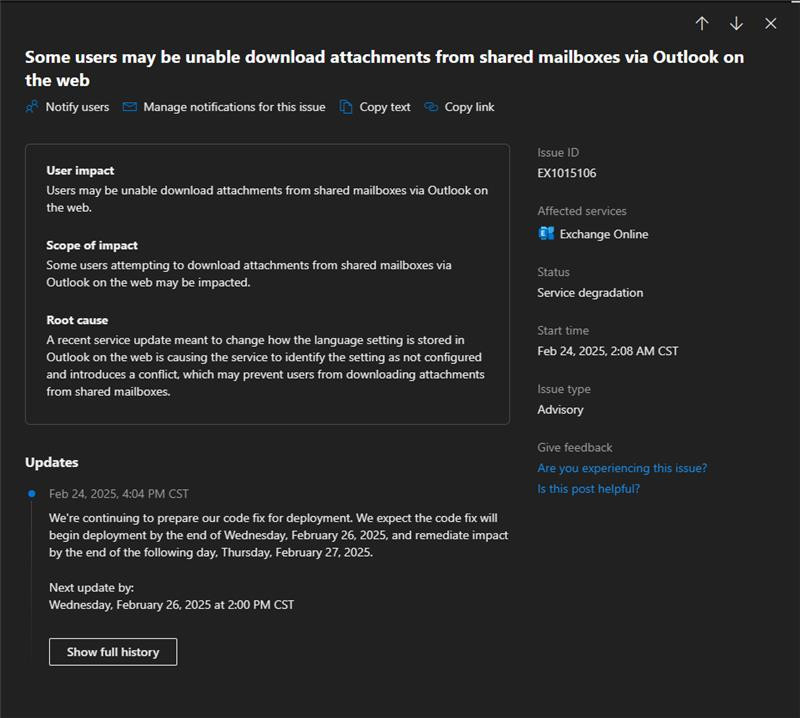Open Manage notifications for this issue
This screenshot has height=718, width=800.
click(x=234, y=107)
